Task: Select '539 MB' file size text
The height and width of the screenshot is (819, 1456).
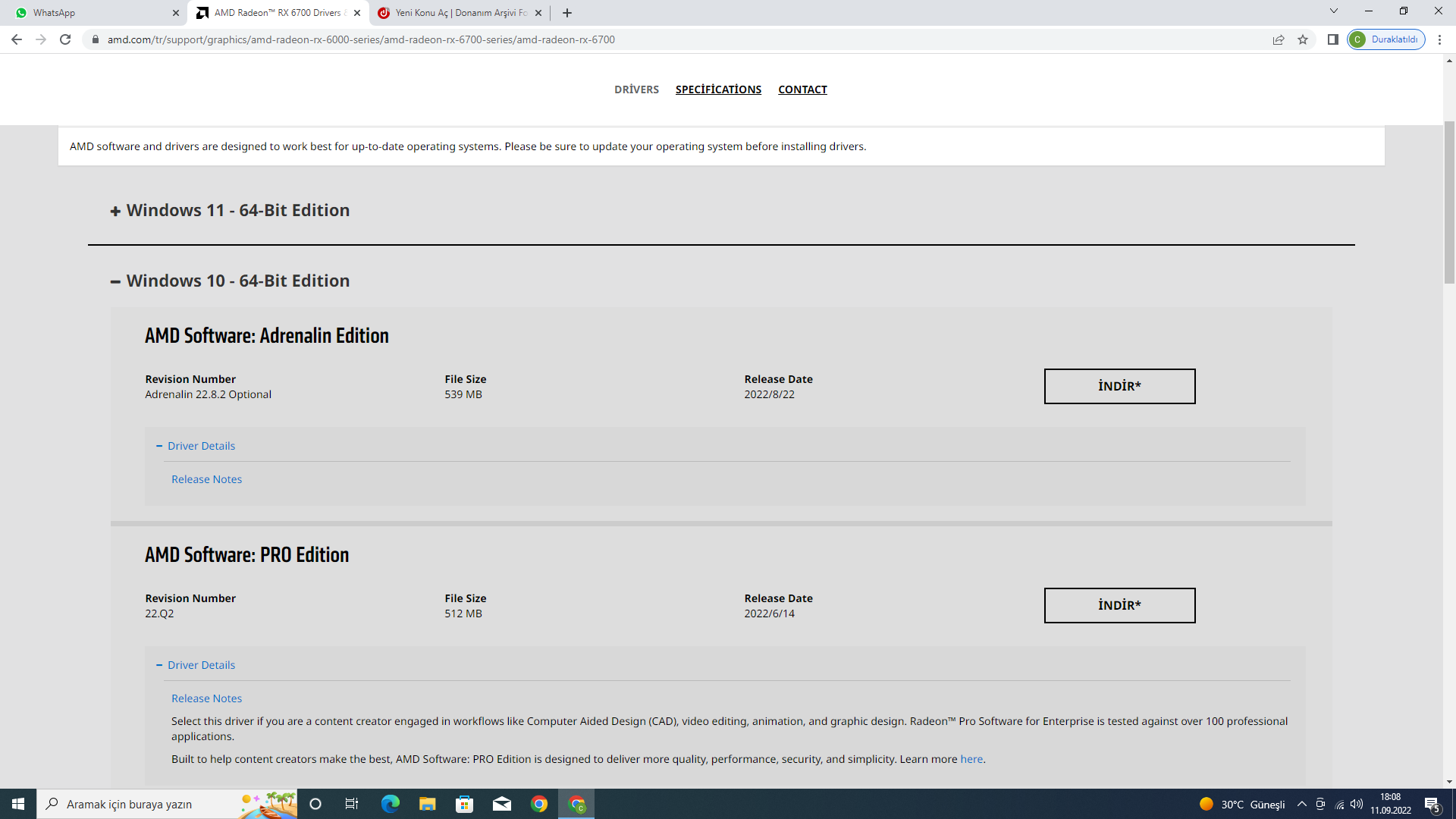Action: [463, 394]
